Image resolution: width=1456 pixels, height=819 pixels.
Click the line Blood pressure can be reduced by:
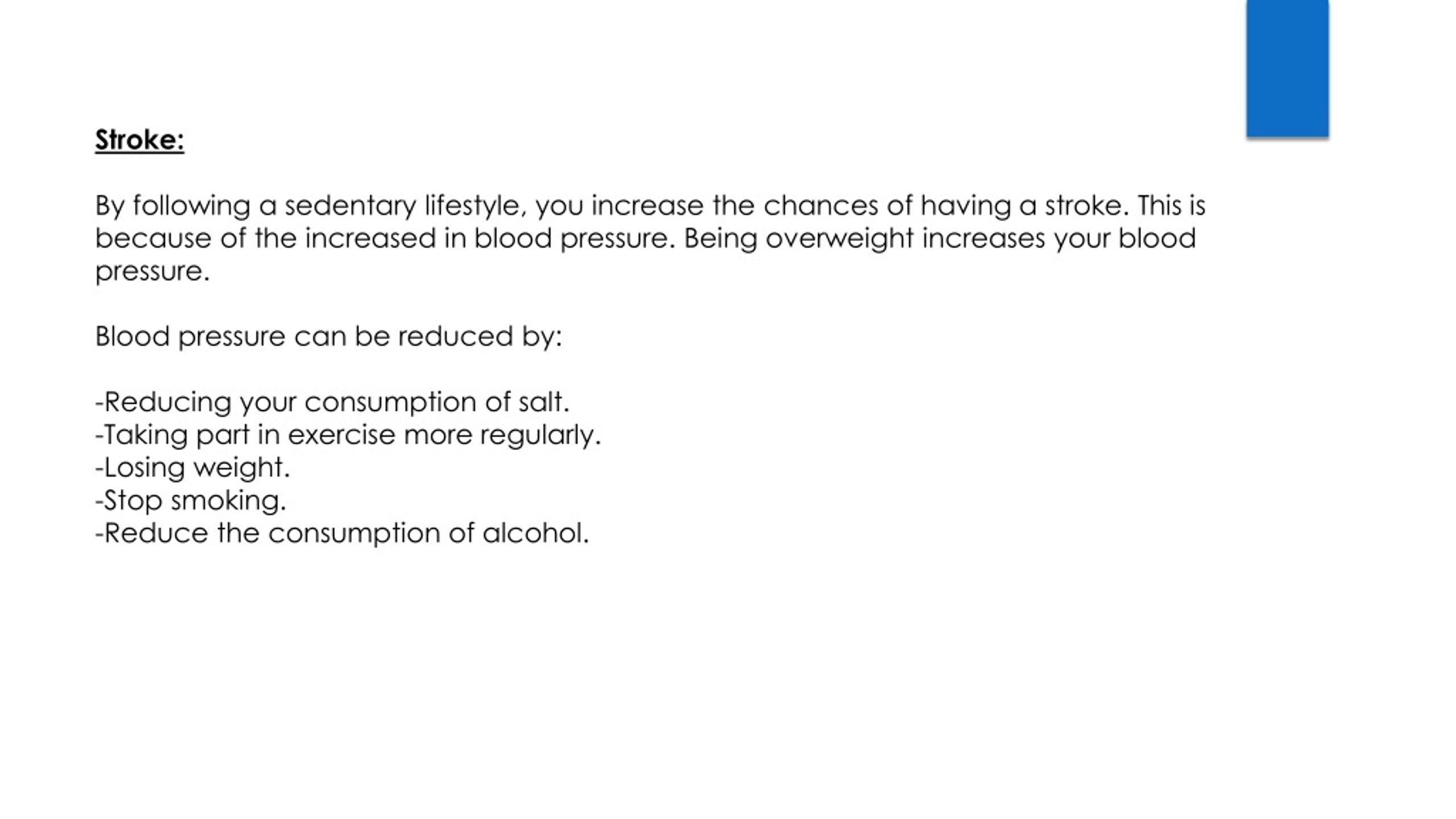coord(328,337)
